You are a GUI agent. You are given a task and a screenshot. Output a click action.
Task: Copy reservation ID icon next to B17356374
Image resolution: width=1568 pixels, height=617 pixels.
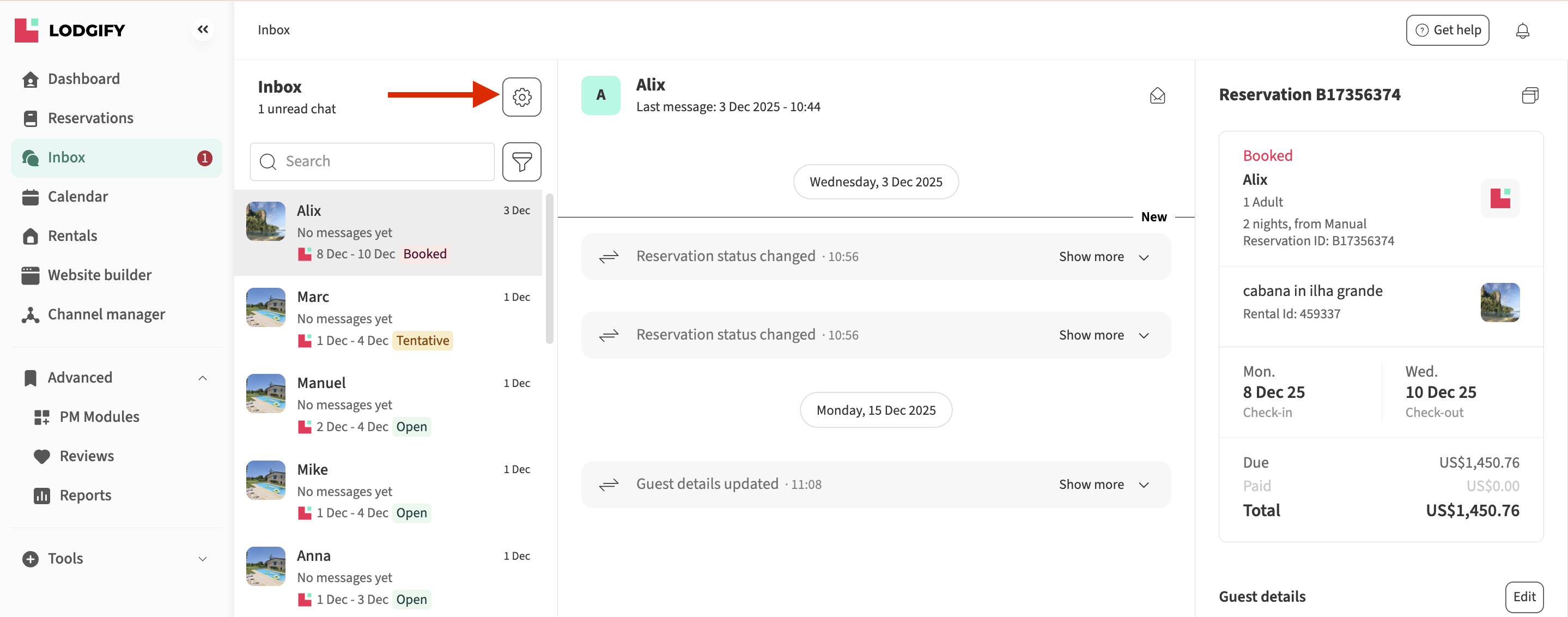pyautogui.click(x=1530, y=95)
